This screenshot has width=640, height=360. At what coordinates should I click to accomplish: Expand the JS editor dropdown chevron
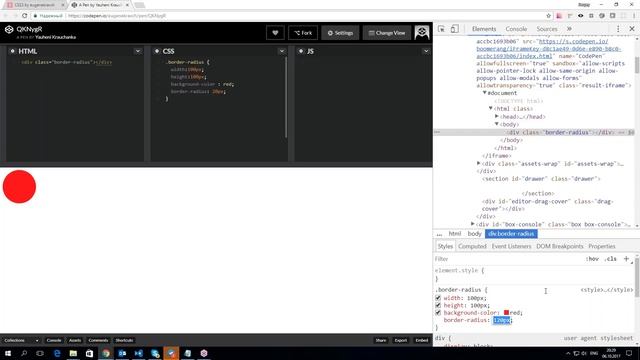coord(426,51)
